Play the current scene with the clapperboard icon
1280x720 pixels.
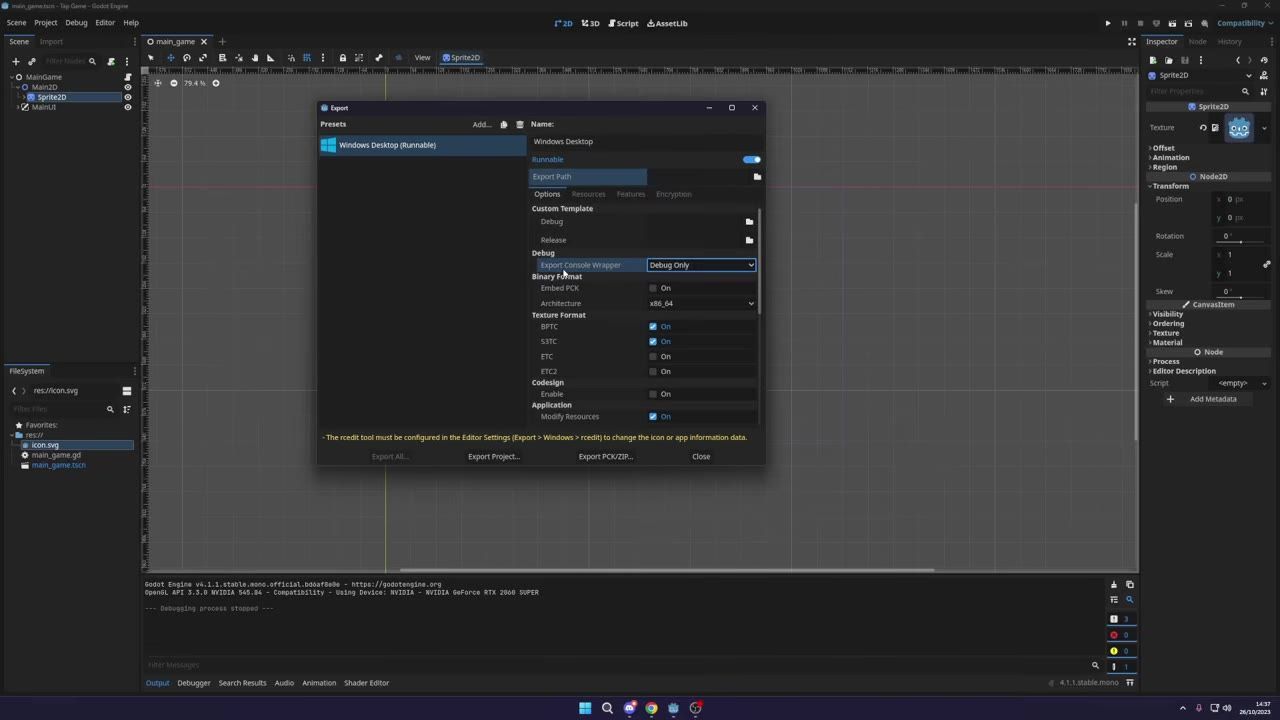coord(1172,23)
